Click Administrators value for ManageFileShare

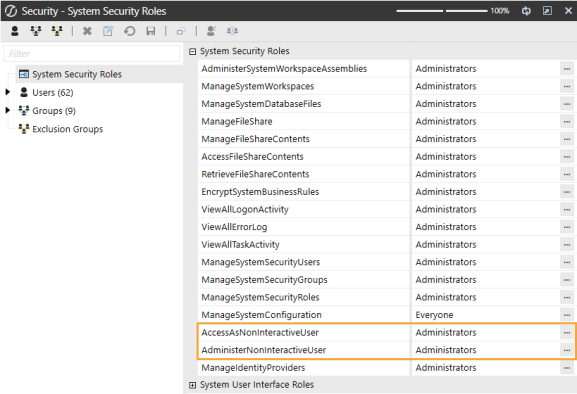[x=446, y=121]
